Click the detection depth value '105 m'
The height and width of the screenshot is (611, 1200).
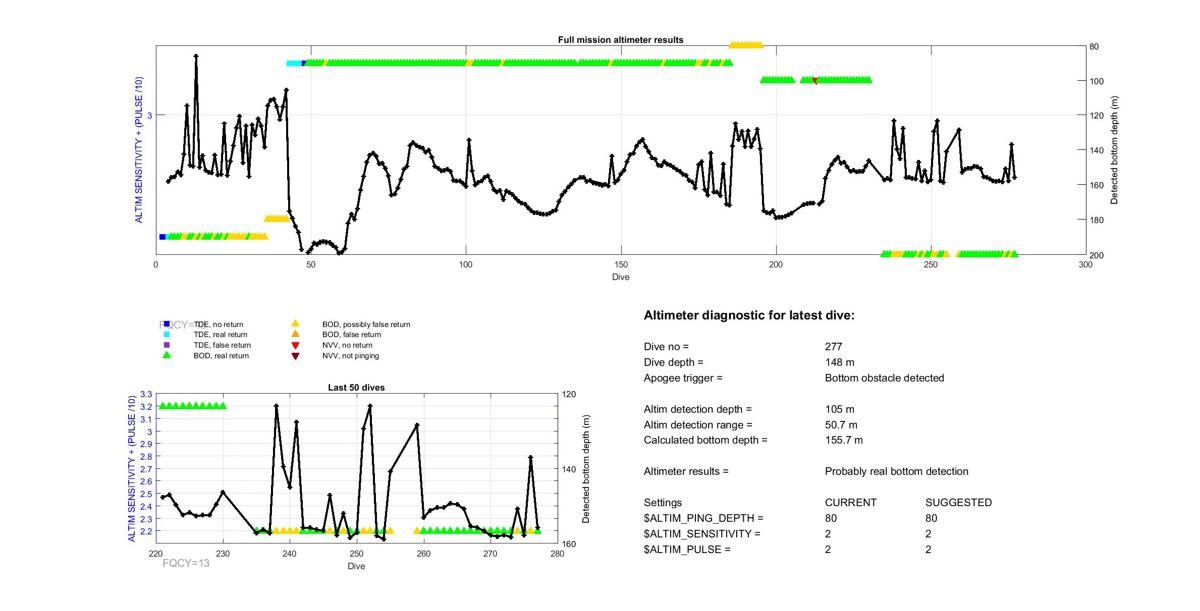[x=841, y=409]
